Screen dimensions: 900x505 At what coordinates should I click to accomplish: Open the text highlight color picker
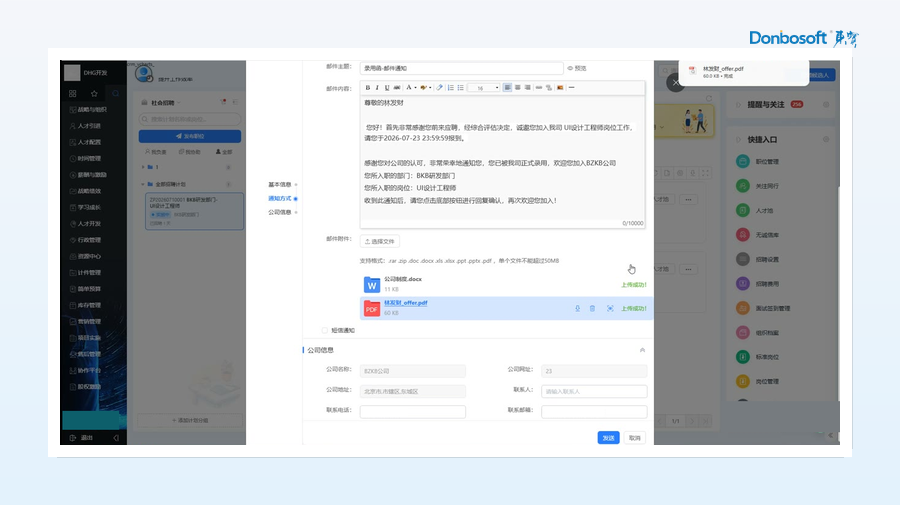[x=425, y=88]
